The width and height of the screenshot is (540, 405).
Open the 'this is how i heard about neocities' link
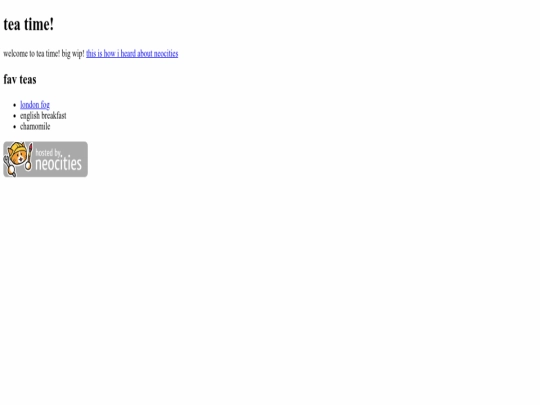pos(132,54)
